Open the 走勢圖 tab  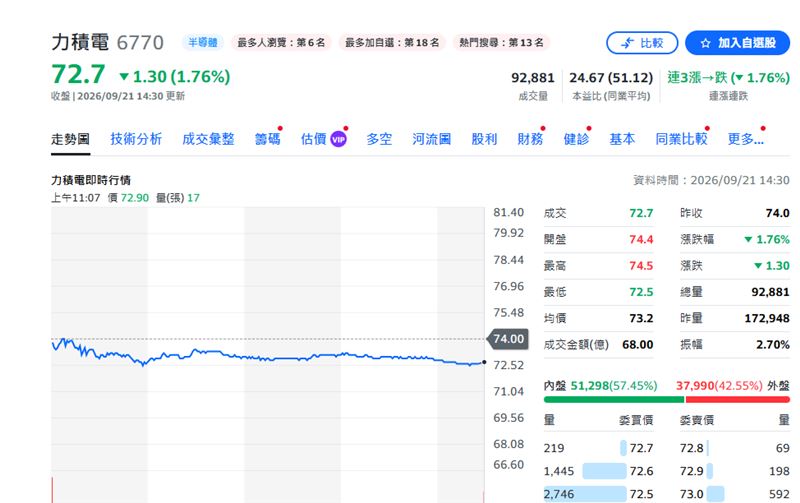coord(70,139)
